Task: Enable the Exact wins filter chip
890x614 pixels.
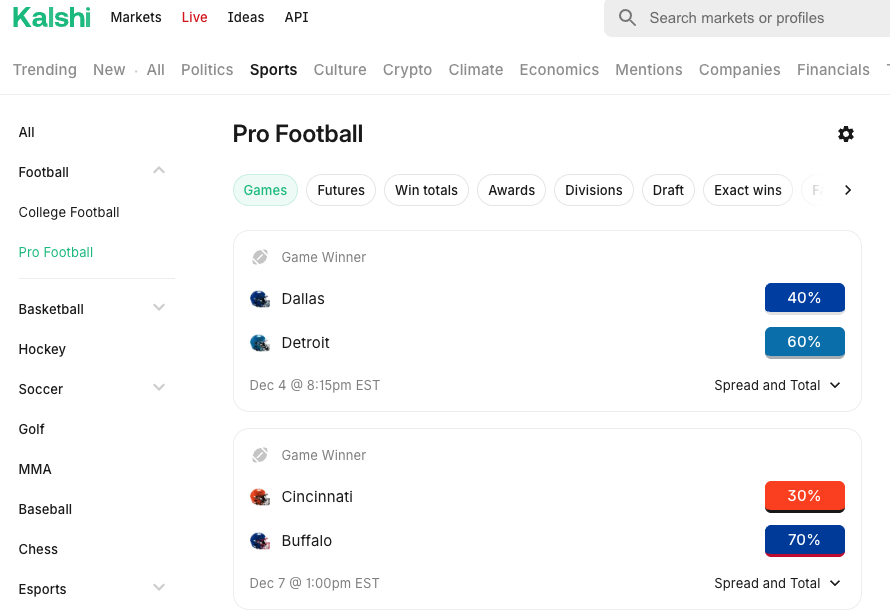Action: (747, 189)
